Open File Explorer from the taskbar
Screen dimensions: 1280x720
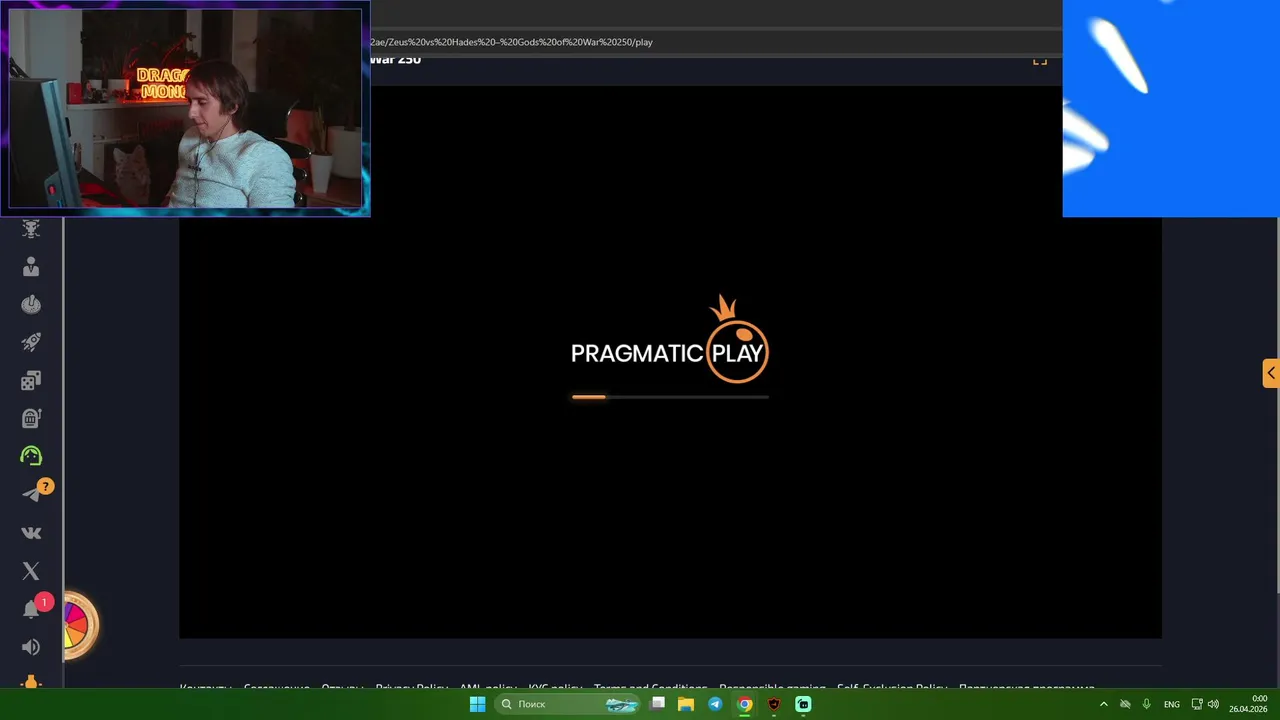click(686, 704)
